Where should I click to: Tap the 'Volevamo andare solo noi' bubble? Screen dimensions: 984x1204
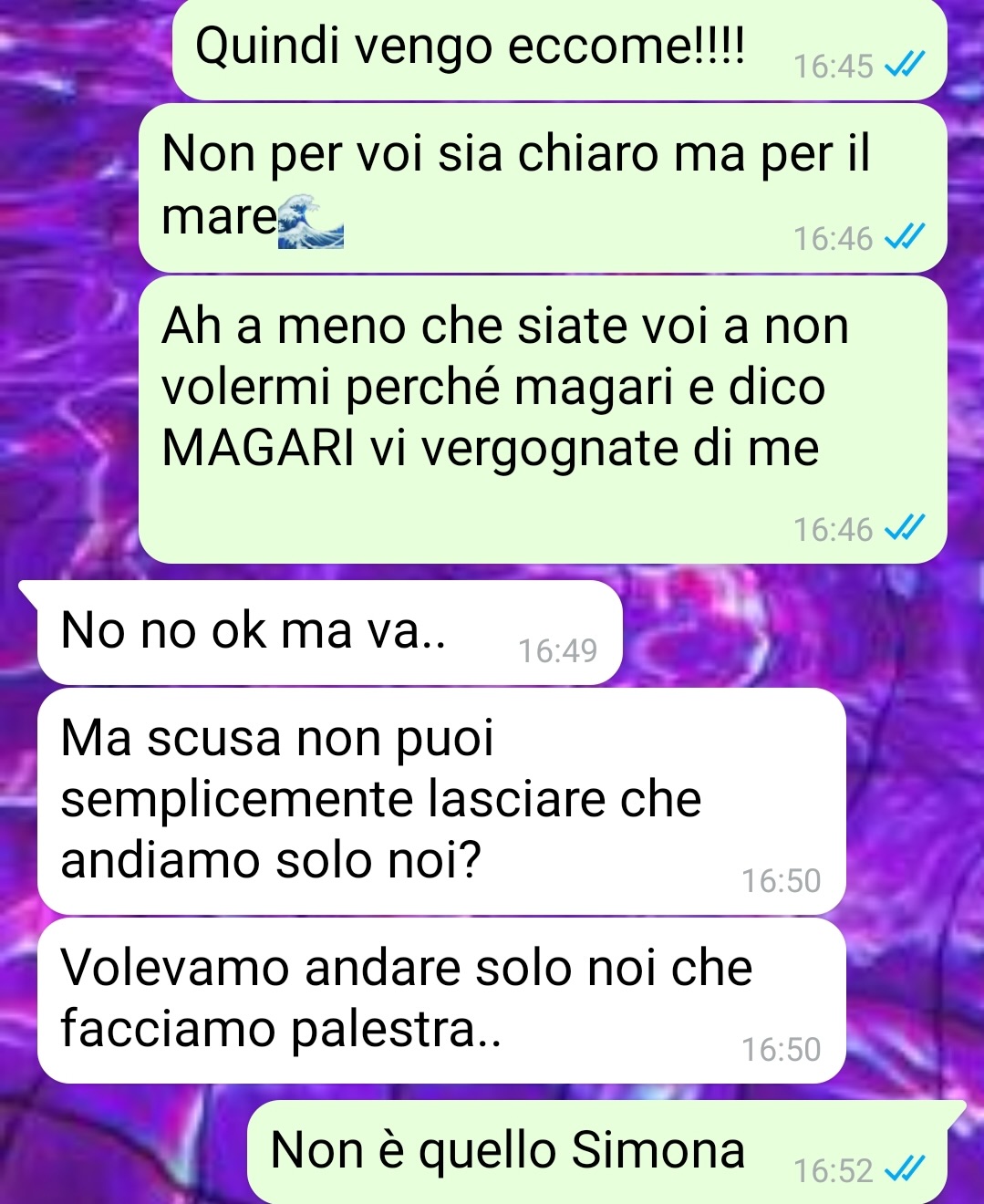click(441, 1001)
